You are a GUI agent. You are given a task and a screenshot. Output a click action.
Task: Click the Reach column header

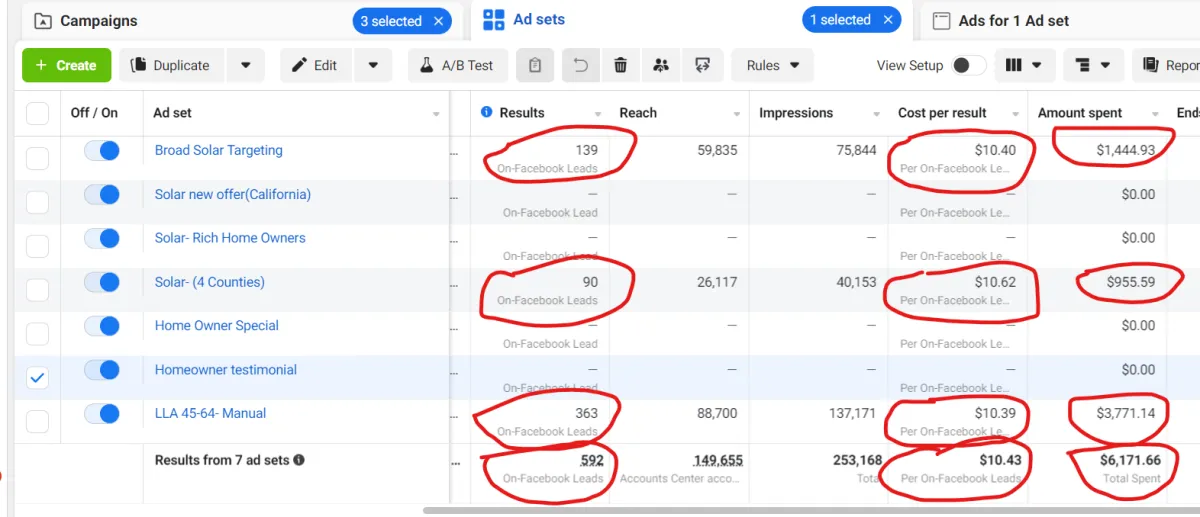pos(638,113)
